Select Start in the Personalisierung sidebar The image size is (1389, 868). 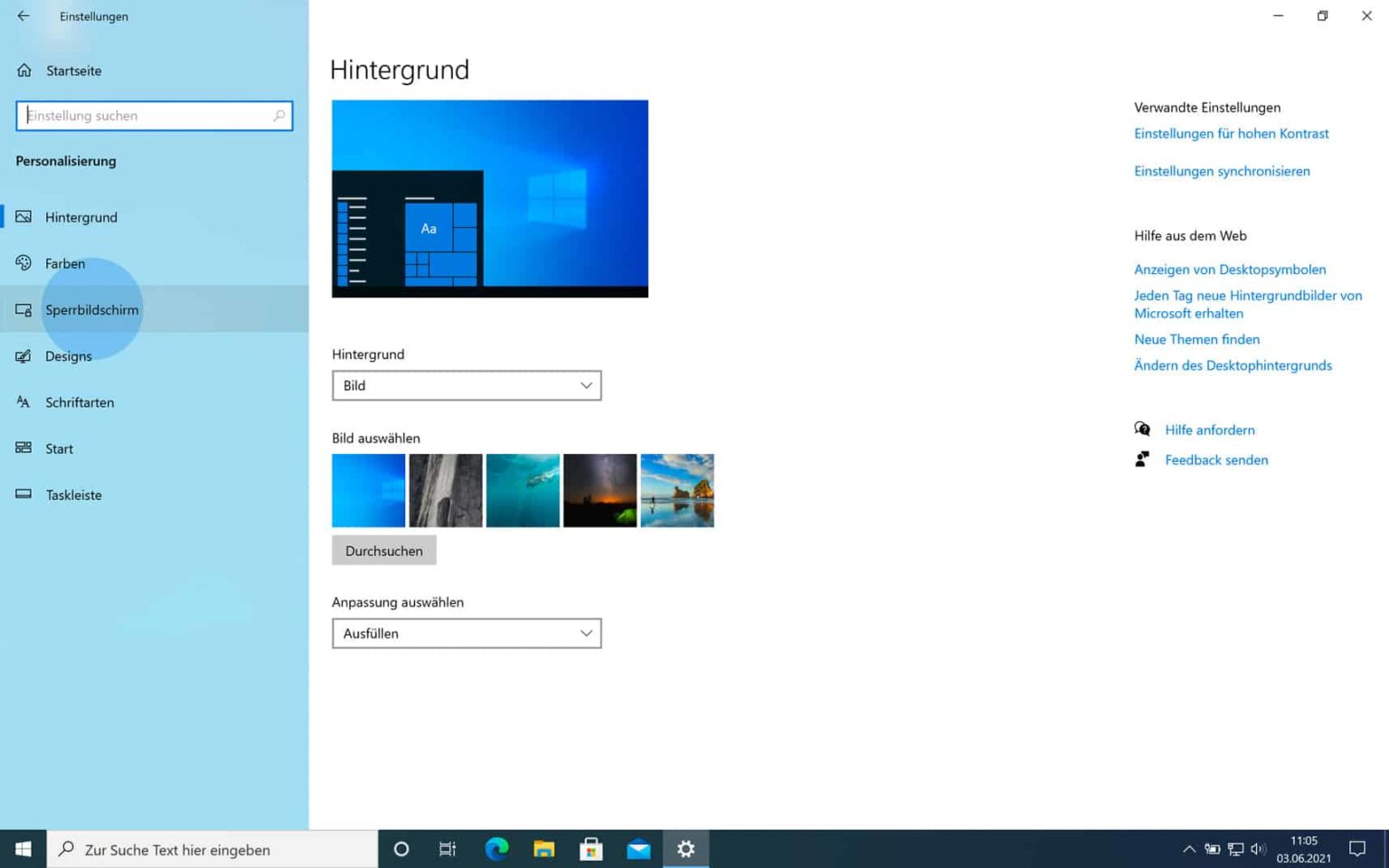(59, 448)
